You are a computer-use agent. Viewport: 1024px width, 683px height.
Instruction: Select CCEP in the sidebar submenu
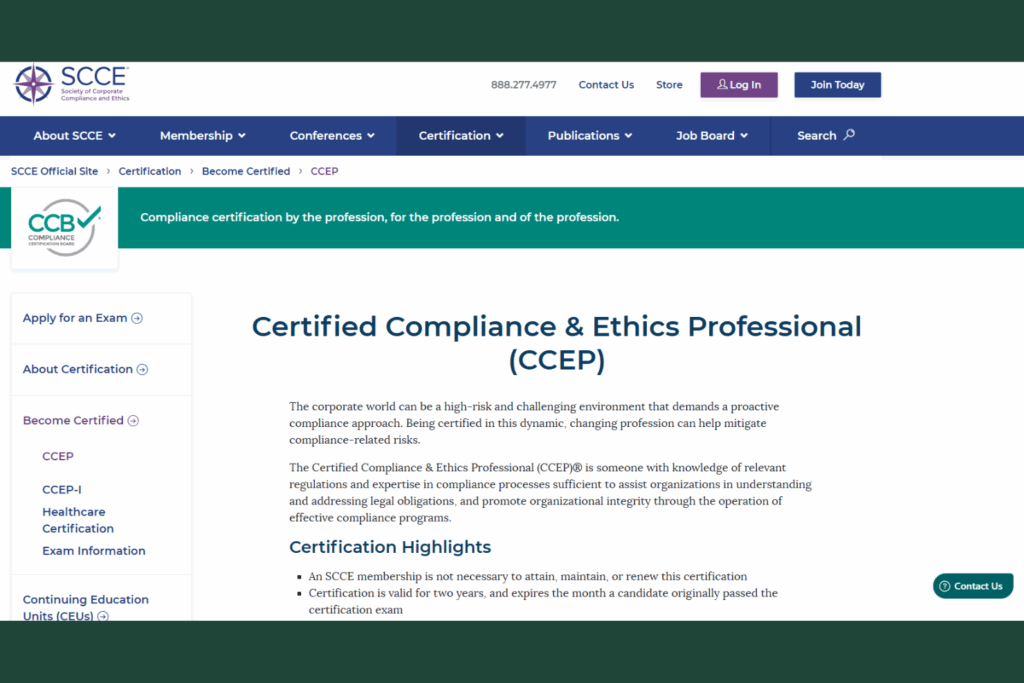pos(58,456)
